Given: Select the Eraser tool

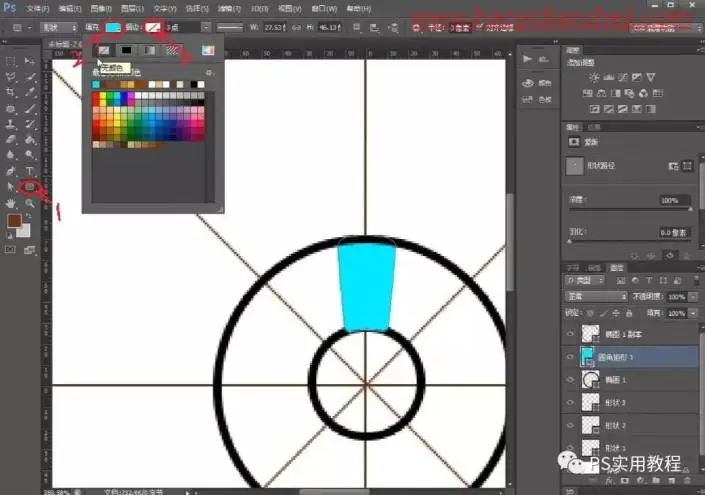Looking at the screenshot, I should (x=10, y=140).
